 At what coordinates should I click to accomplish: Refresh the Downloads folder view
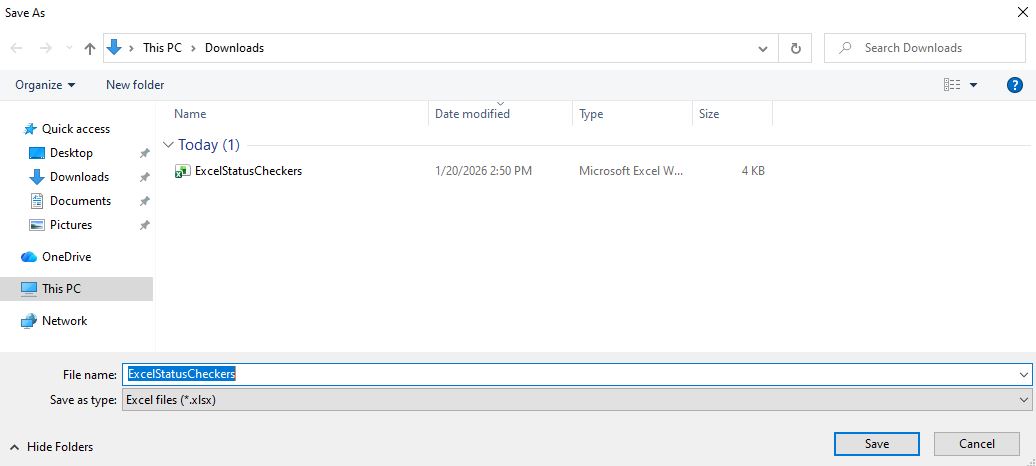click(796, 48)
